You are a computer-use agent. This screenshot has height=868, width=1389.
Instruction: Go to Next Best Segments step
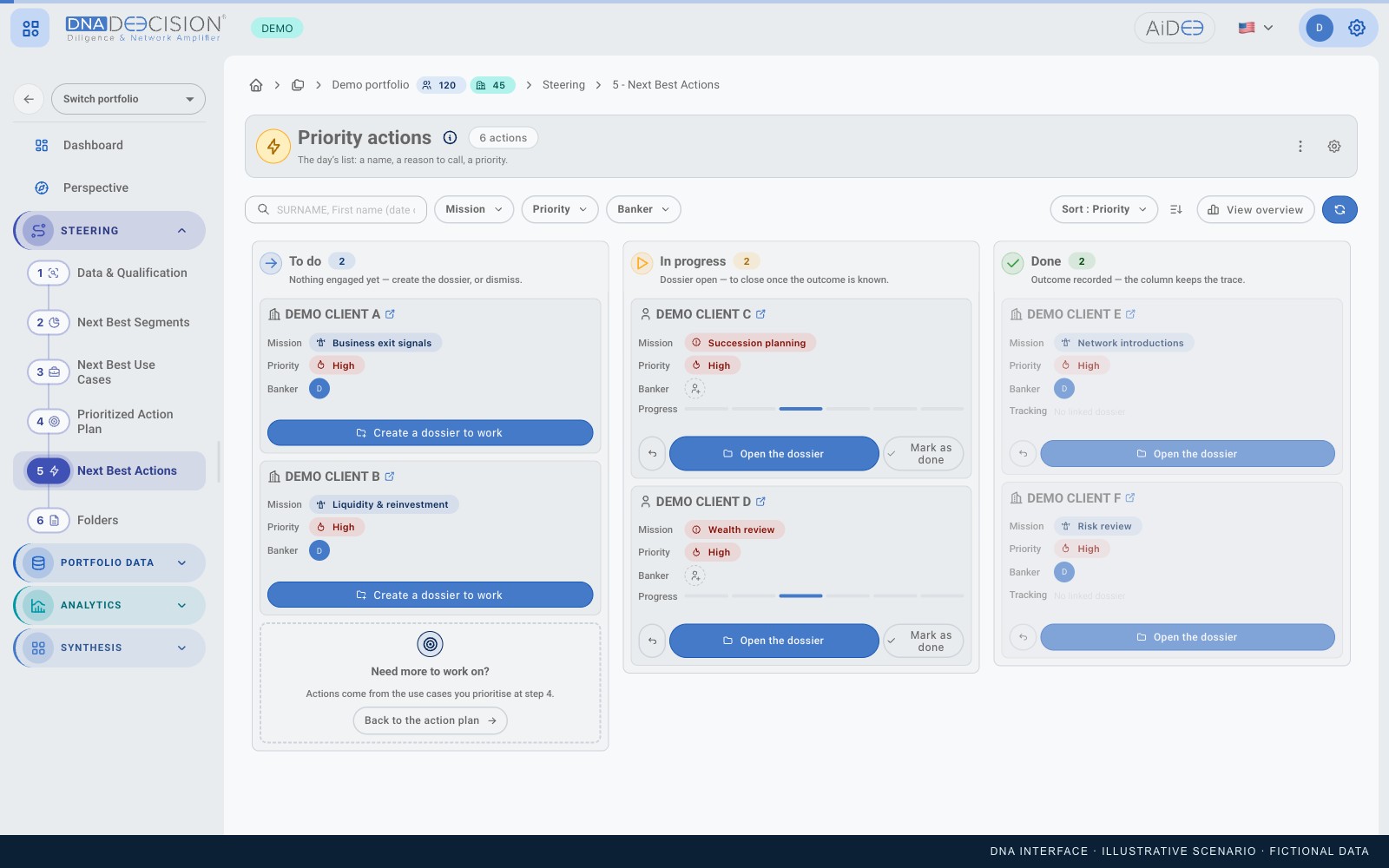110,322
